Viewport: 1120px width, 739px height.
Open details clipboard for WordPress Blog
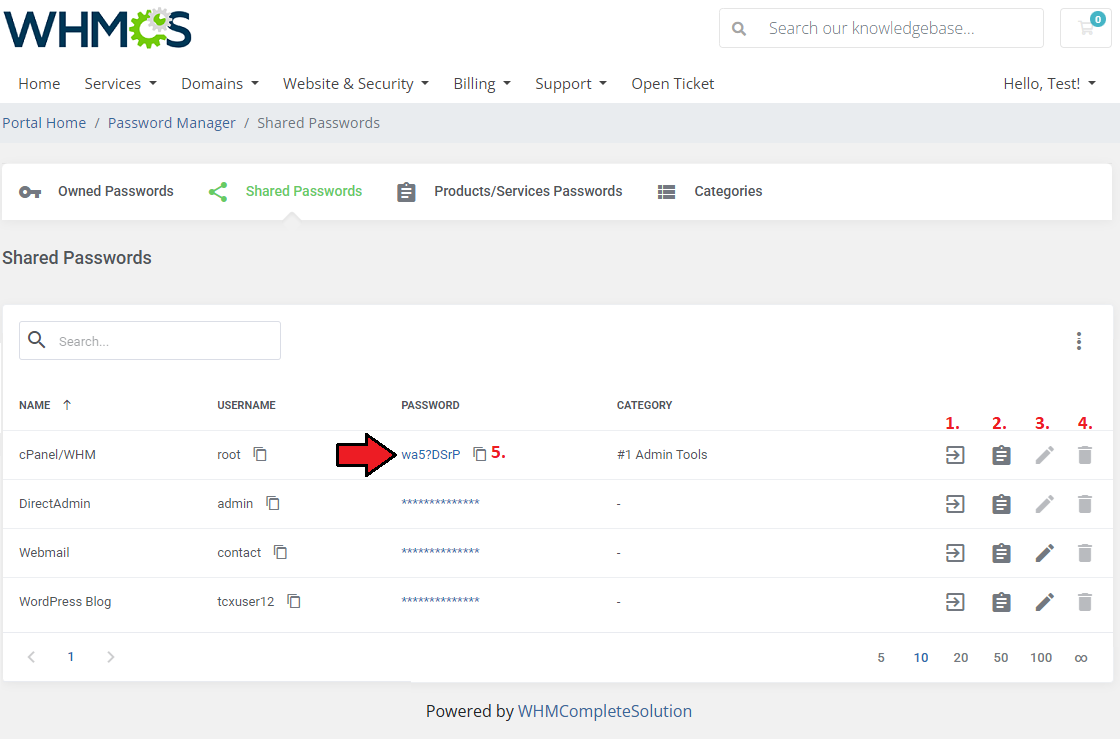pyautogui.click(x=1001, y=602)
